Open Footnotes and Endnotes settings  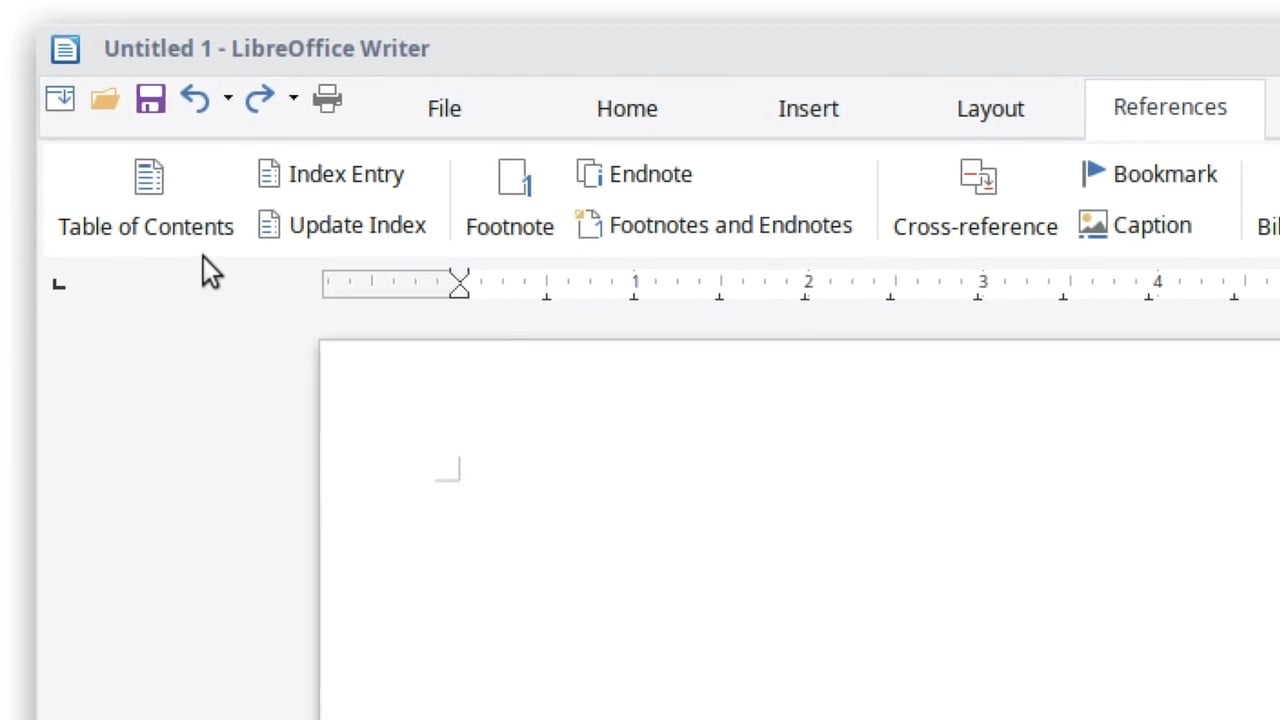(589, 225)
